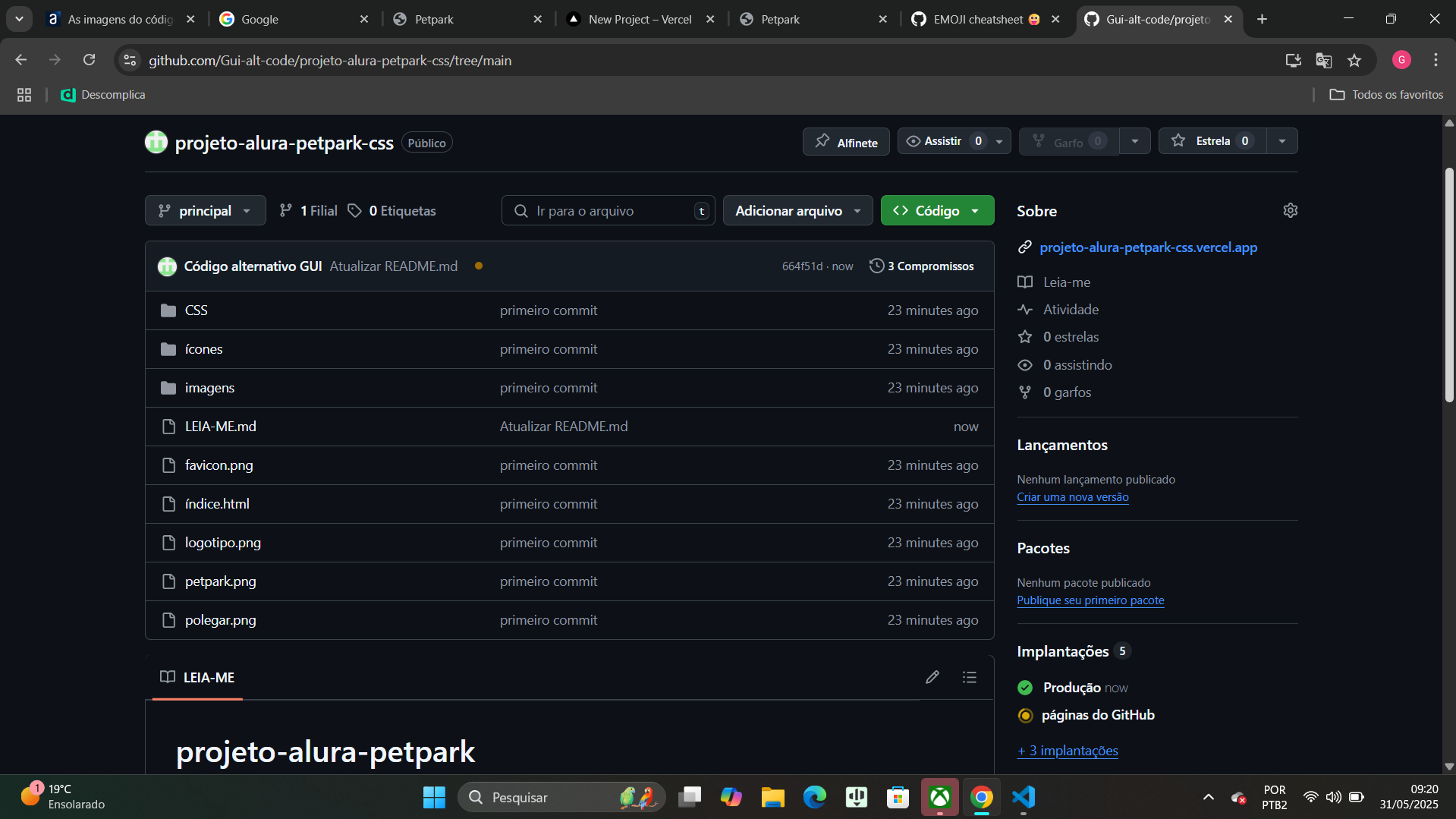This screenshot has height=819, width=1456.
Task: Open polegar.png file
Action: [220, 620]
